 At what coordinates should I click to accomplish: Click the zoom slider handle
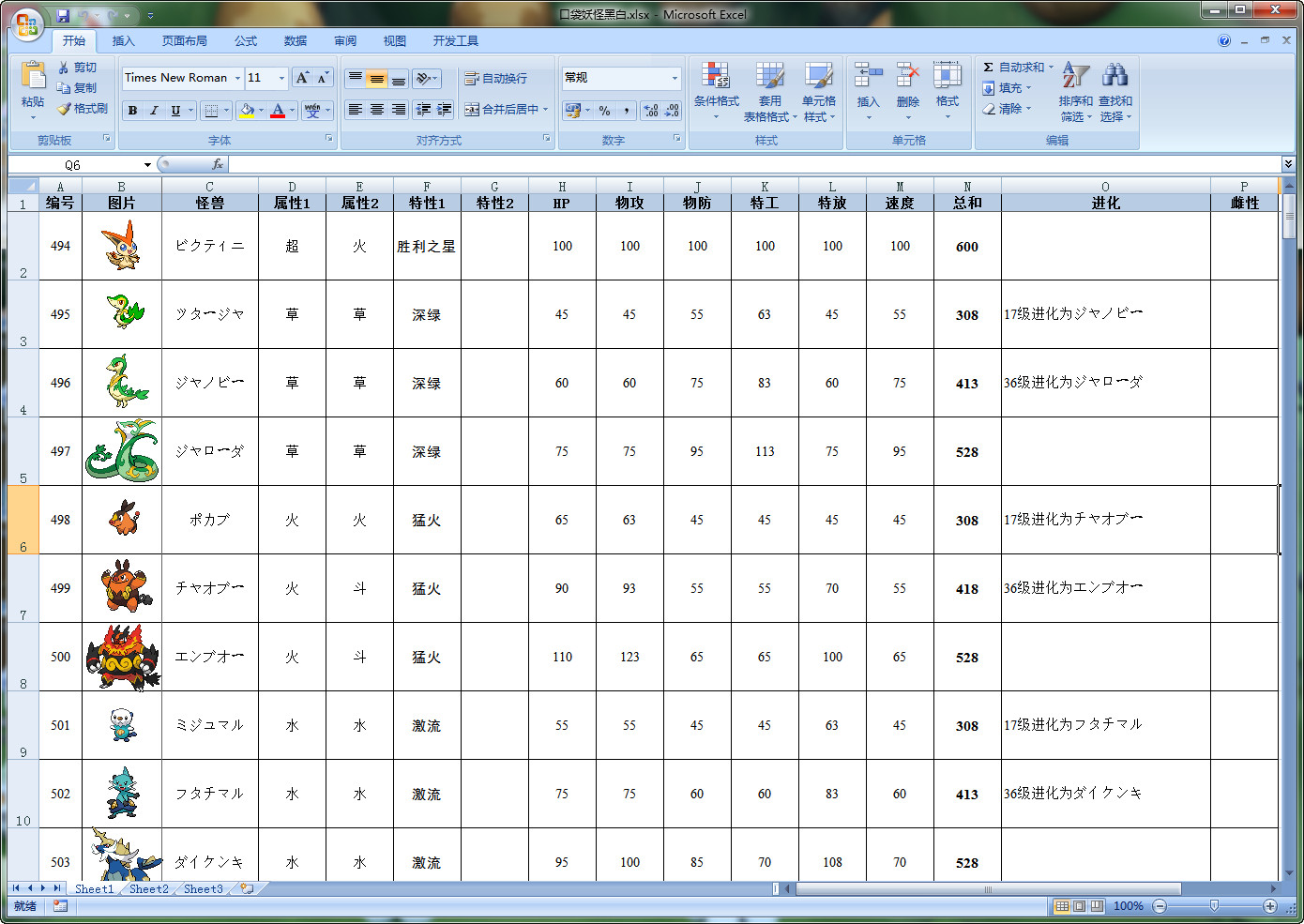tap(1214, 906)
